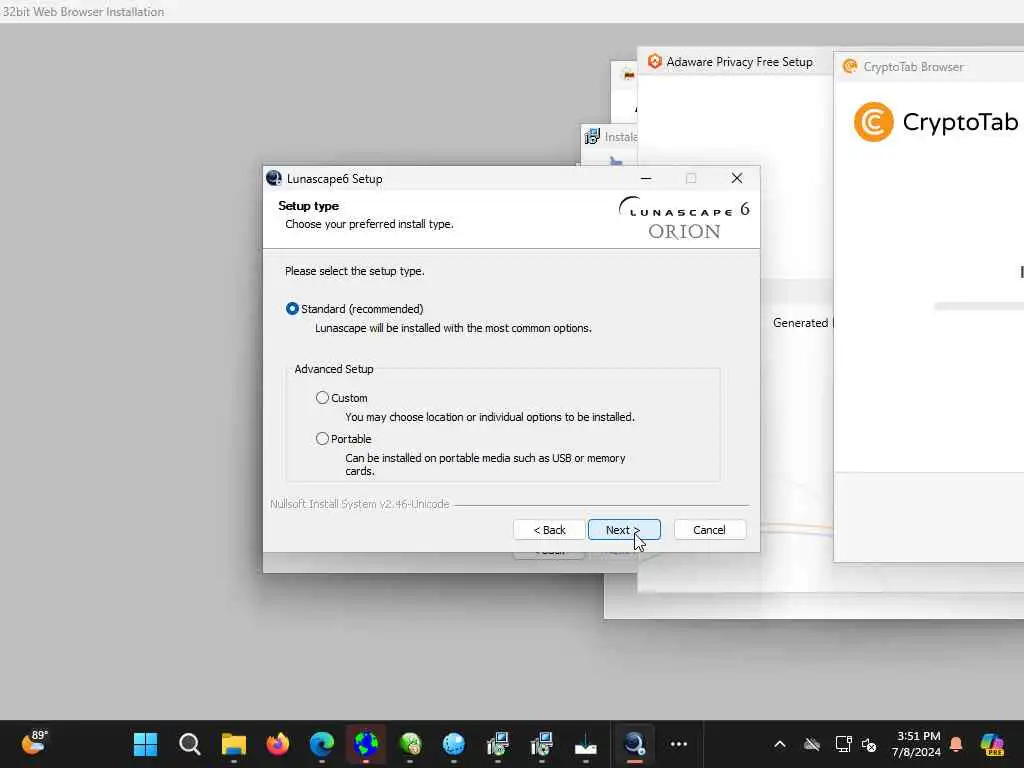This screenshot has width=1024, height=768.
Task: Click the installer icon in background Instala window
Action: [x=592, y=136]
